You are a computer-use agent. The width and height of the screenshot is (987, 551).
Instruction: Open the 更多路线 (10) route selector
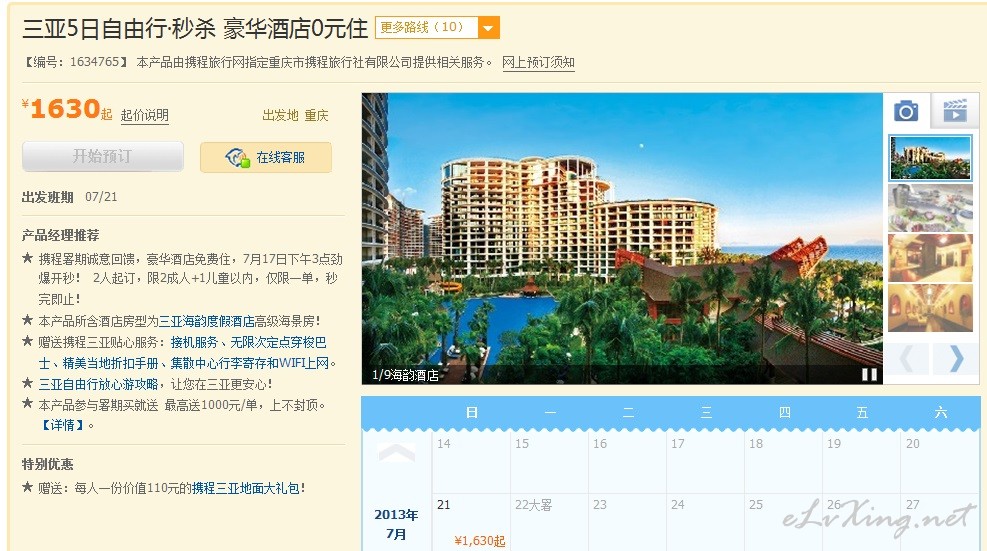pos(437,28)
